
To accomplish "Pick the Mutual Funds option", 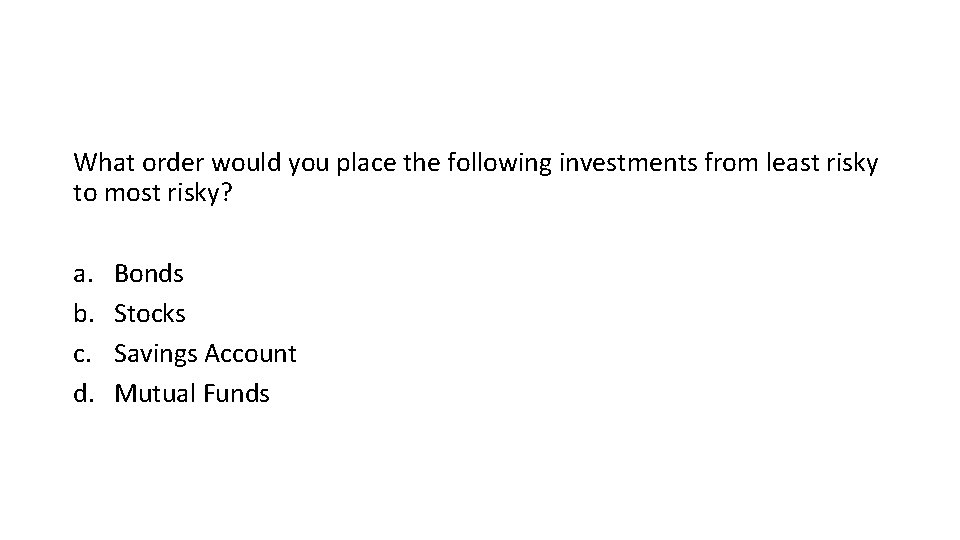I will [192, 393].
